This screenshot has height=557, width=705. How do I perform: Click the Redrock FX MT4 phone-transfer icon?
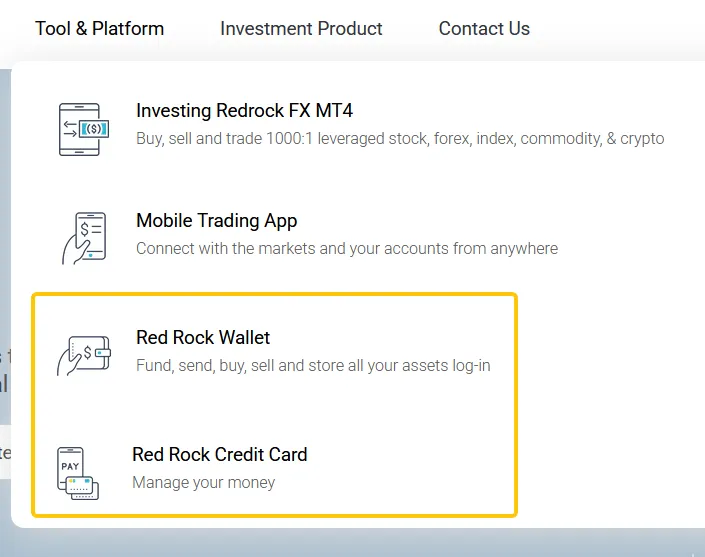tap(84, 129)
